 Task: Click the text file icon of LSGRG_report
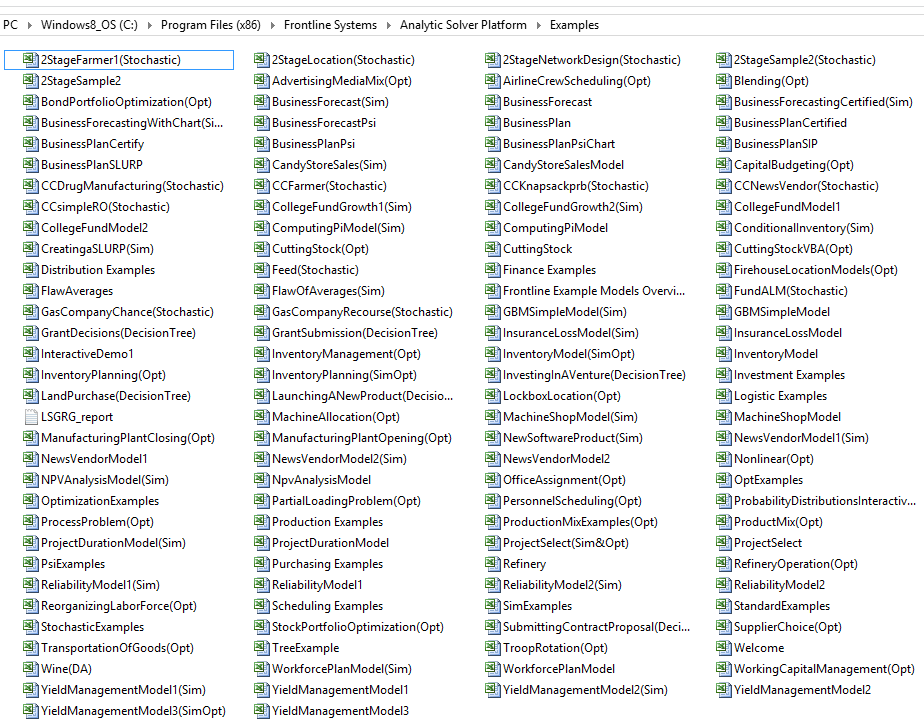(x=30, y=417)
